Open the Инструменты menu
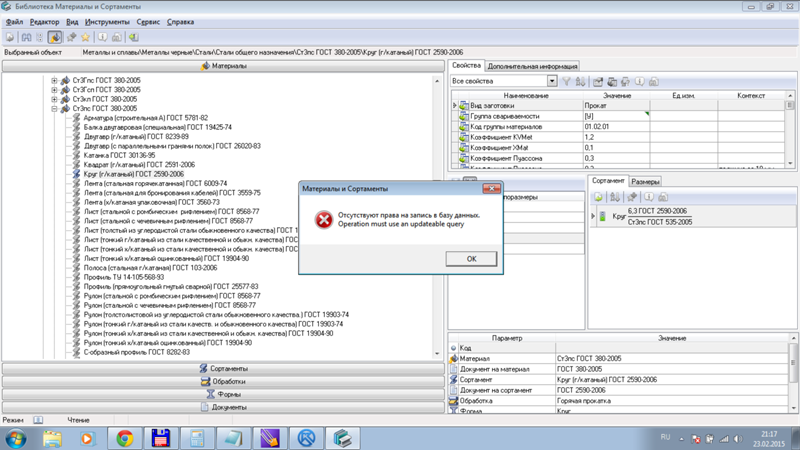The image size is (800, 450). click(x=107, y=22)
